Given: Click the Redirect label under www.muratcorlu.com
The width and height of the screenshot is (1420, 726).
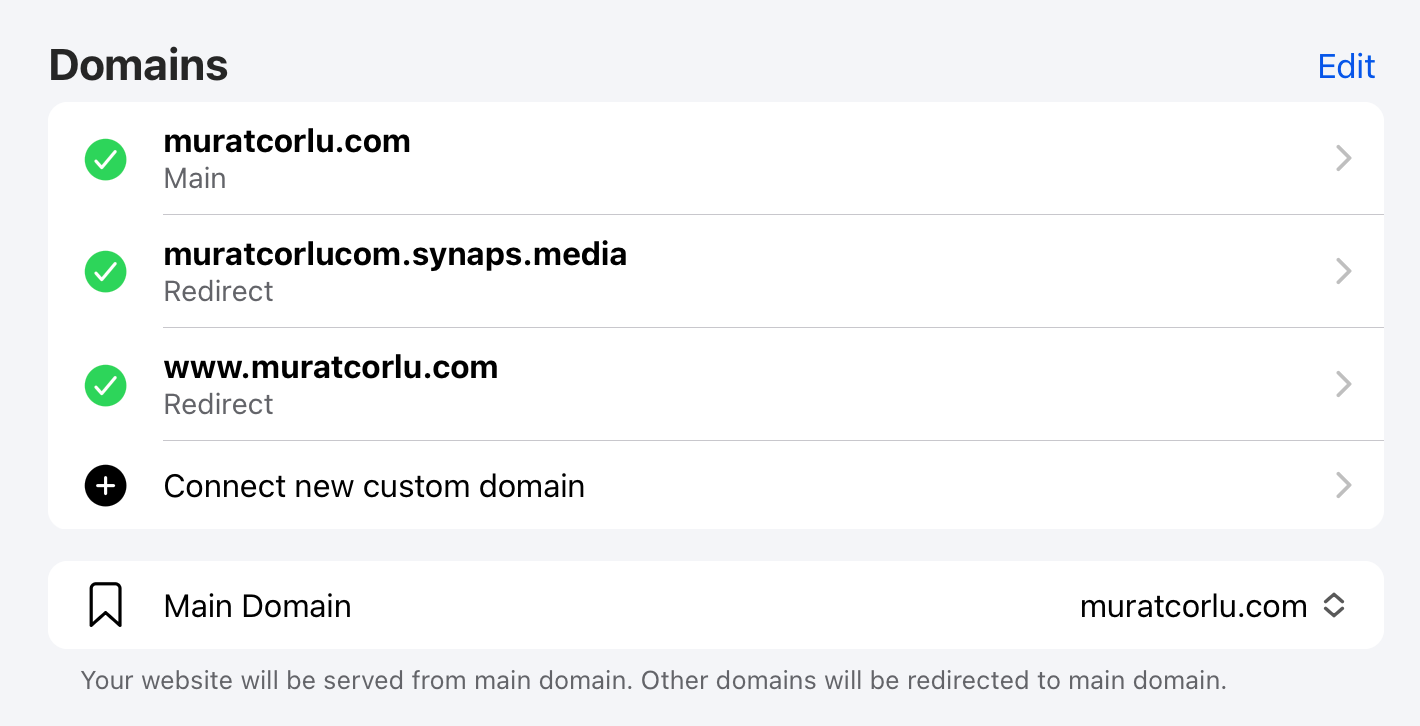Looking at the screenshot, I should 218,404.
